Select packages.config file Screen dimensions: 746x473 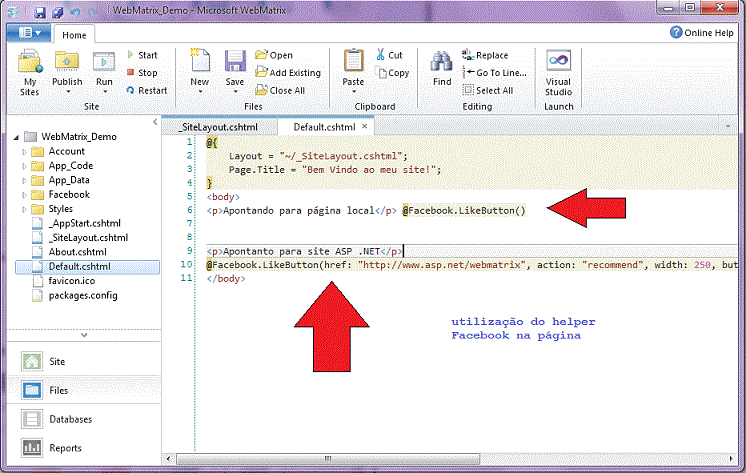pyautogui.click(x=82, y=295)
